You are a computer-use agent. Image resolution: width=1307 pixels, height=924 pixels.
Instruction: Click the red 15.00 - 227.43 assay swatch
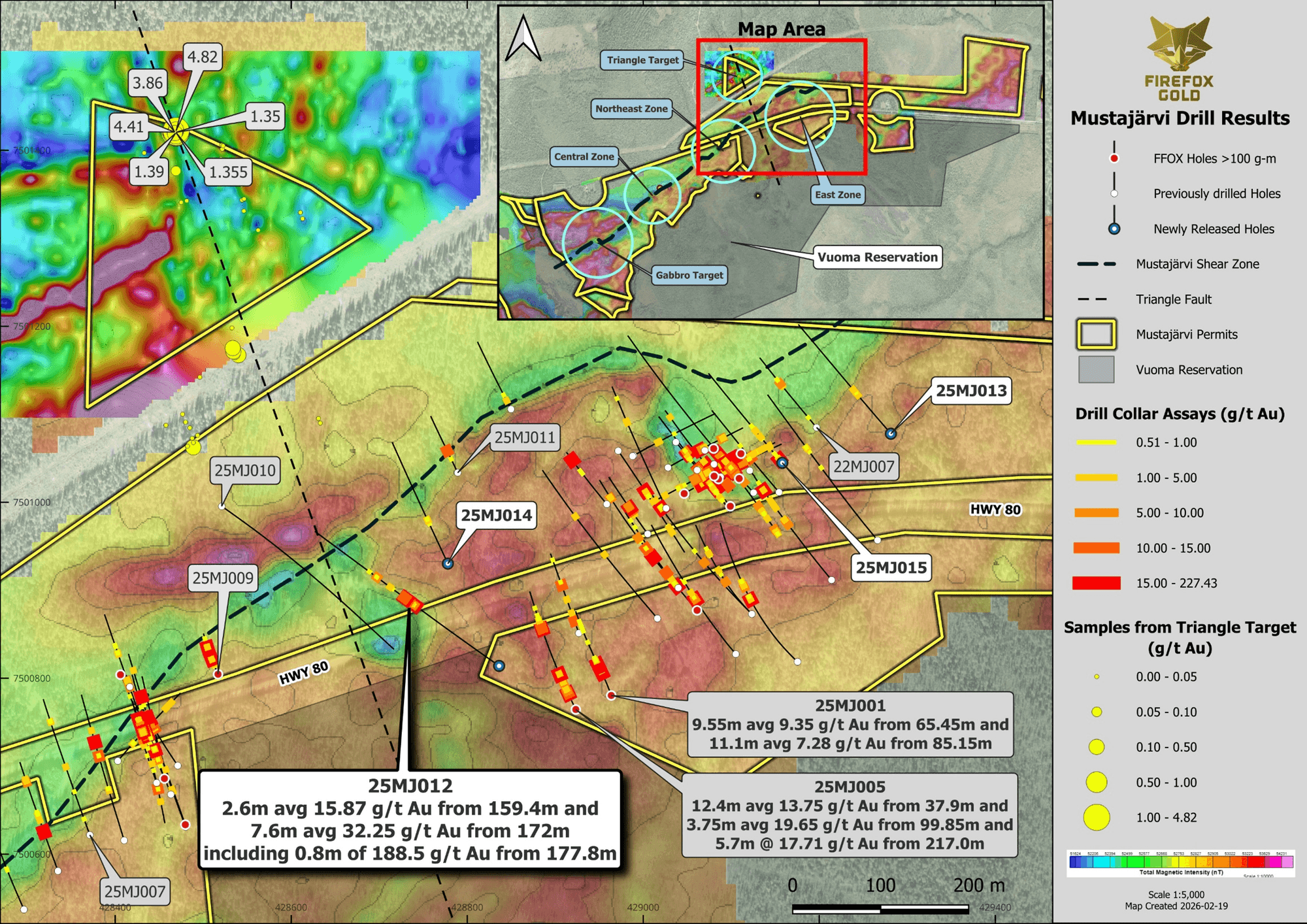pos(1096,583)
